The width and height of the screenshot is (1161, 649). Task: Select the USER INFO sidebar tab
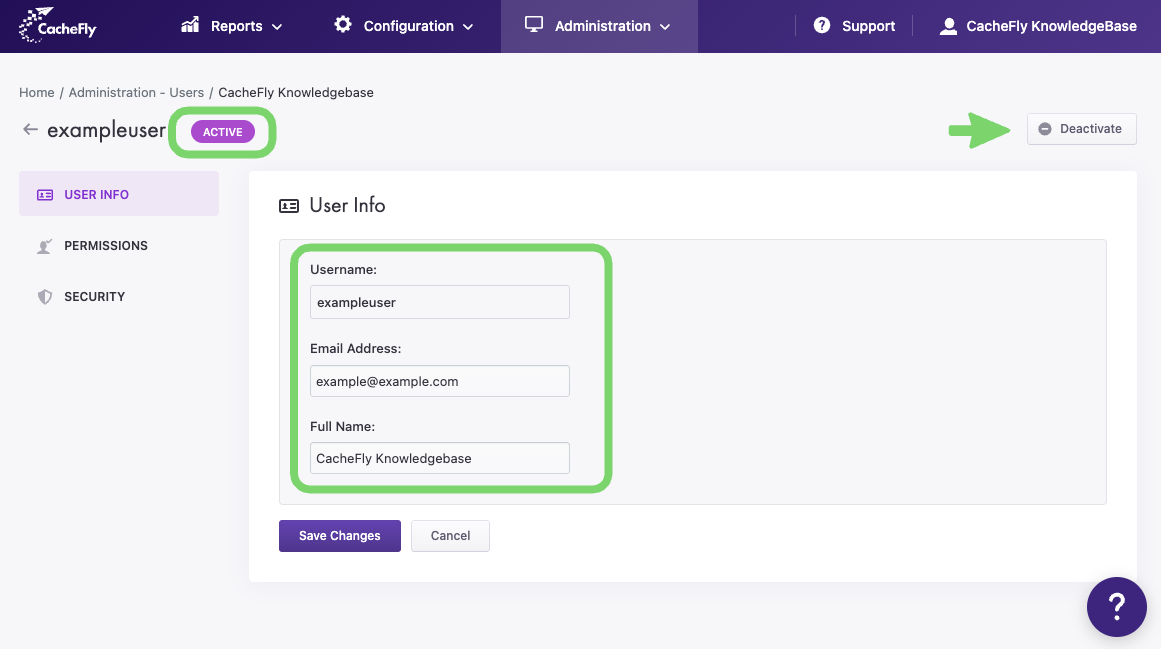click(119, 194)
